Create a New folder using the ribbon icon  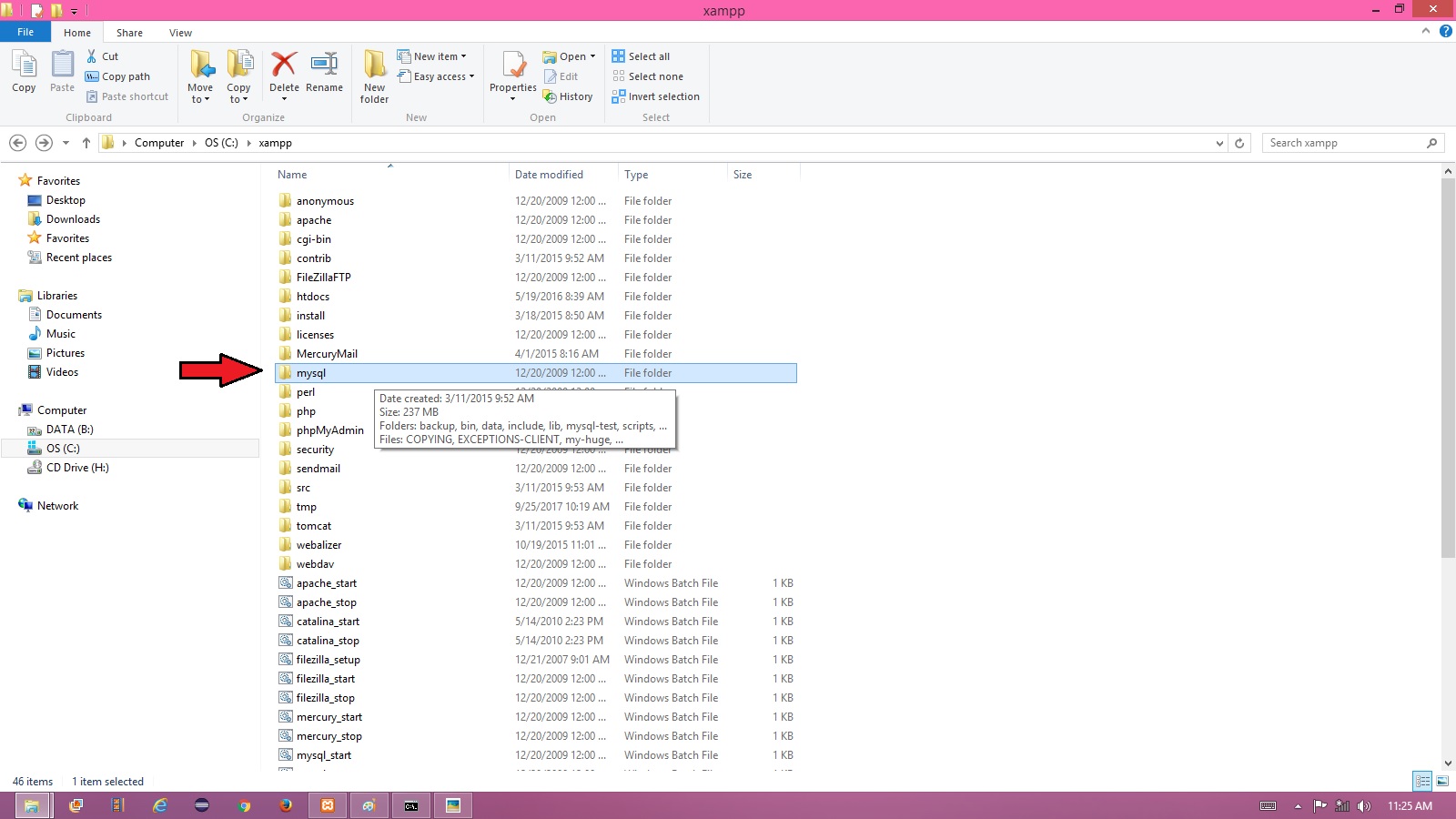[373, 75]
